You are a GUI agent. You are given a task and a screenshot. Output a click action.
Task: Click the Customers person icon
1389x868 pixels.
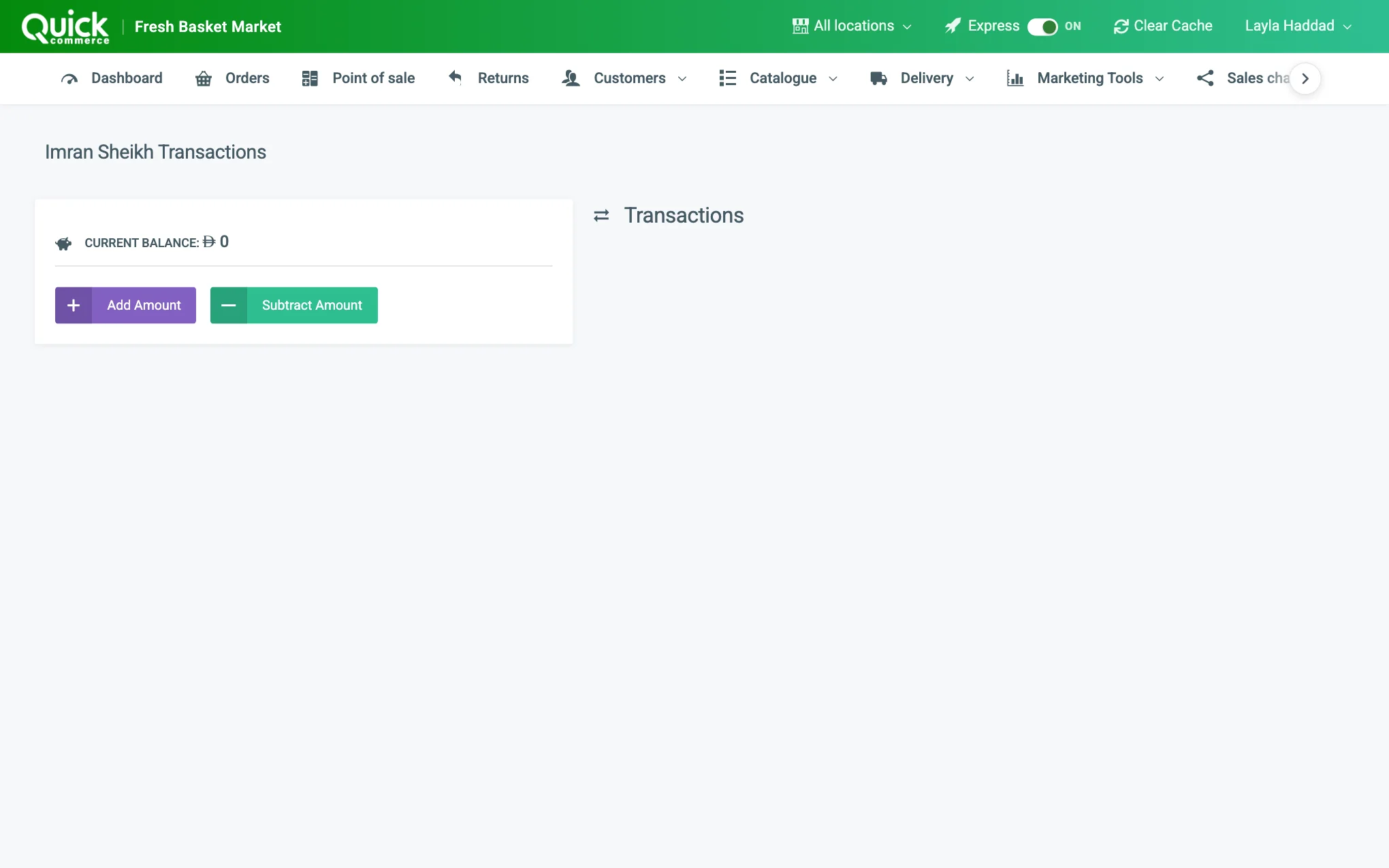tap(571, 78)
